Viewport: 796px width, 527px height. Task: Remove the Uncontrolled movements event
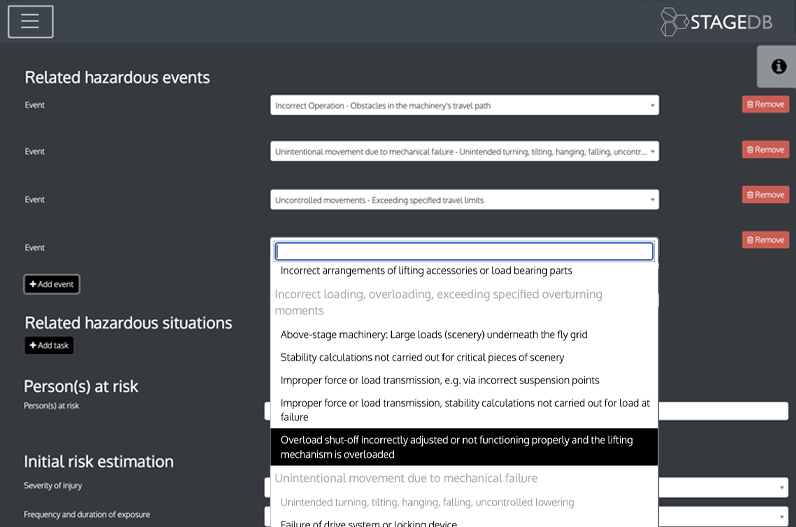click(765, 195)
